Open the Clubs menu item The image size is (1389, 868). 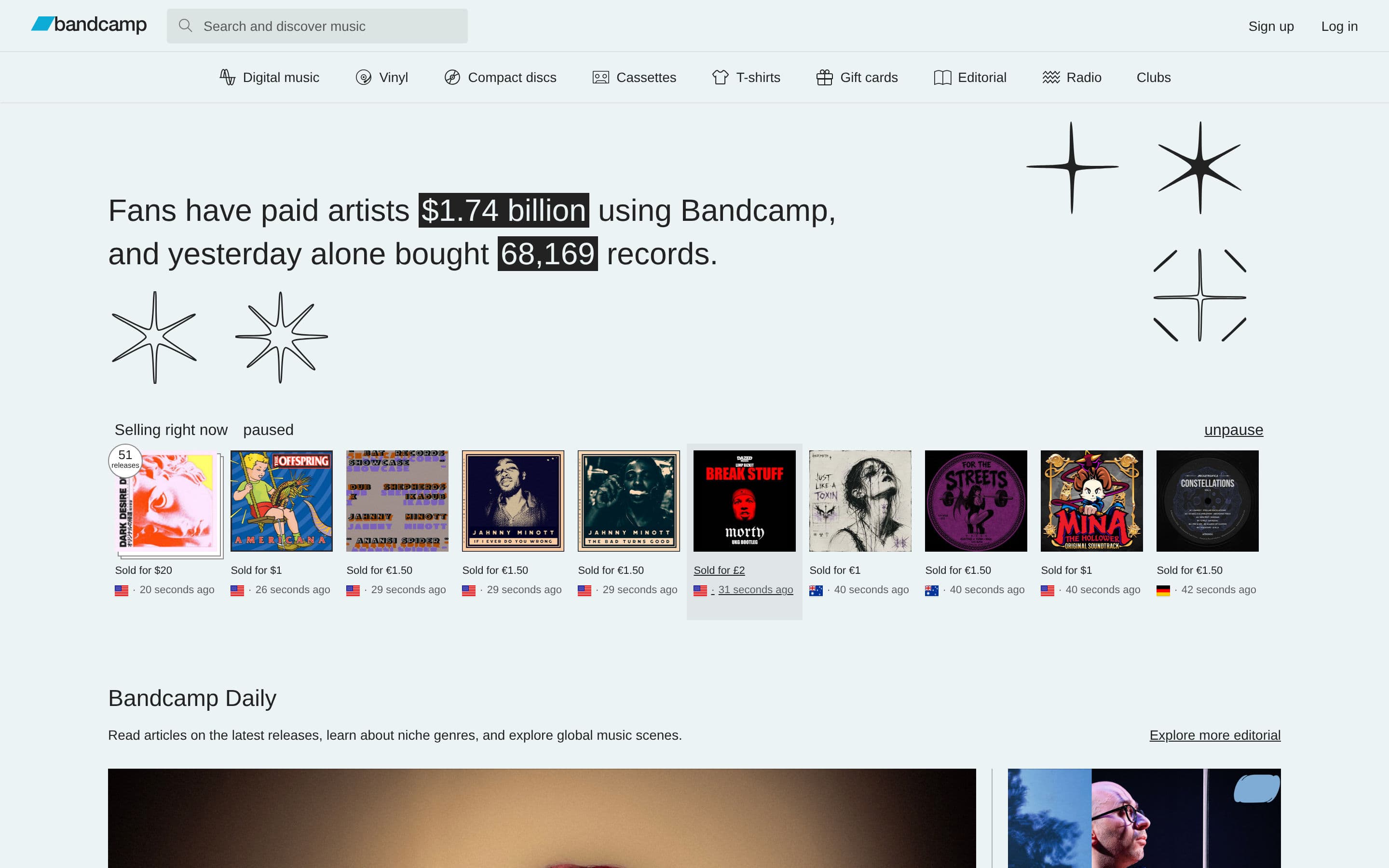coord(1154,77)
